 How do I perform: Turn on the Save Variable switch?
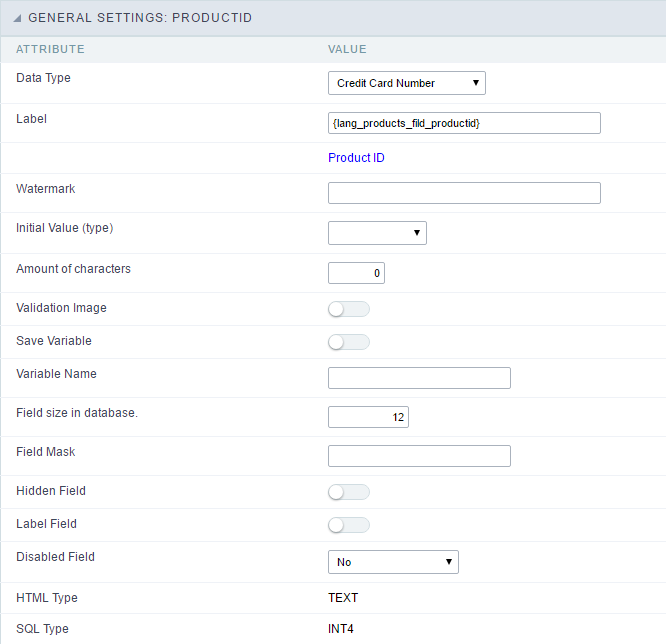pyautogui.click(x=349, y=342)
